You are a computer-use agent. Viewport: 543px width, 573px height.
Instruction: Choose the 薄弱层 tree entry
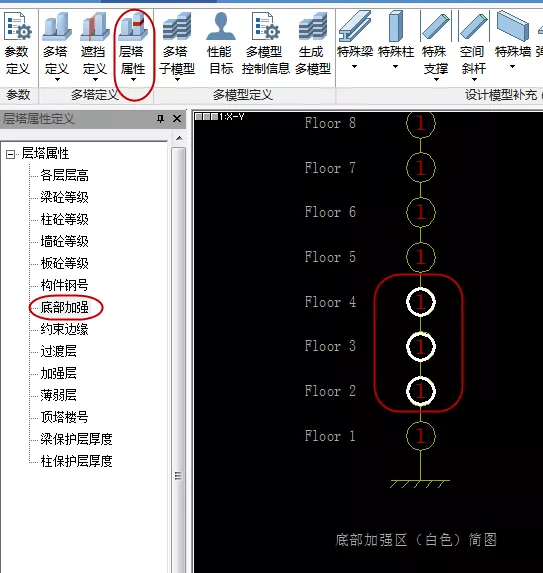tap(58, 395)
